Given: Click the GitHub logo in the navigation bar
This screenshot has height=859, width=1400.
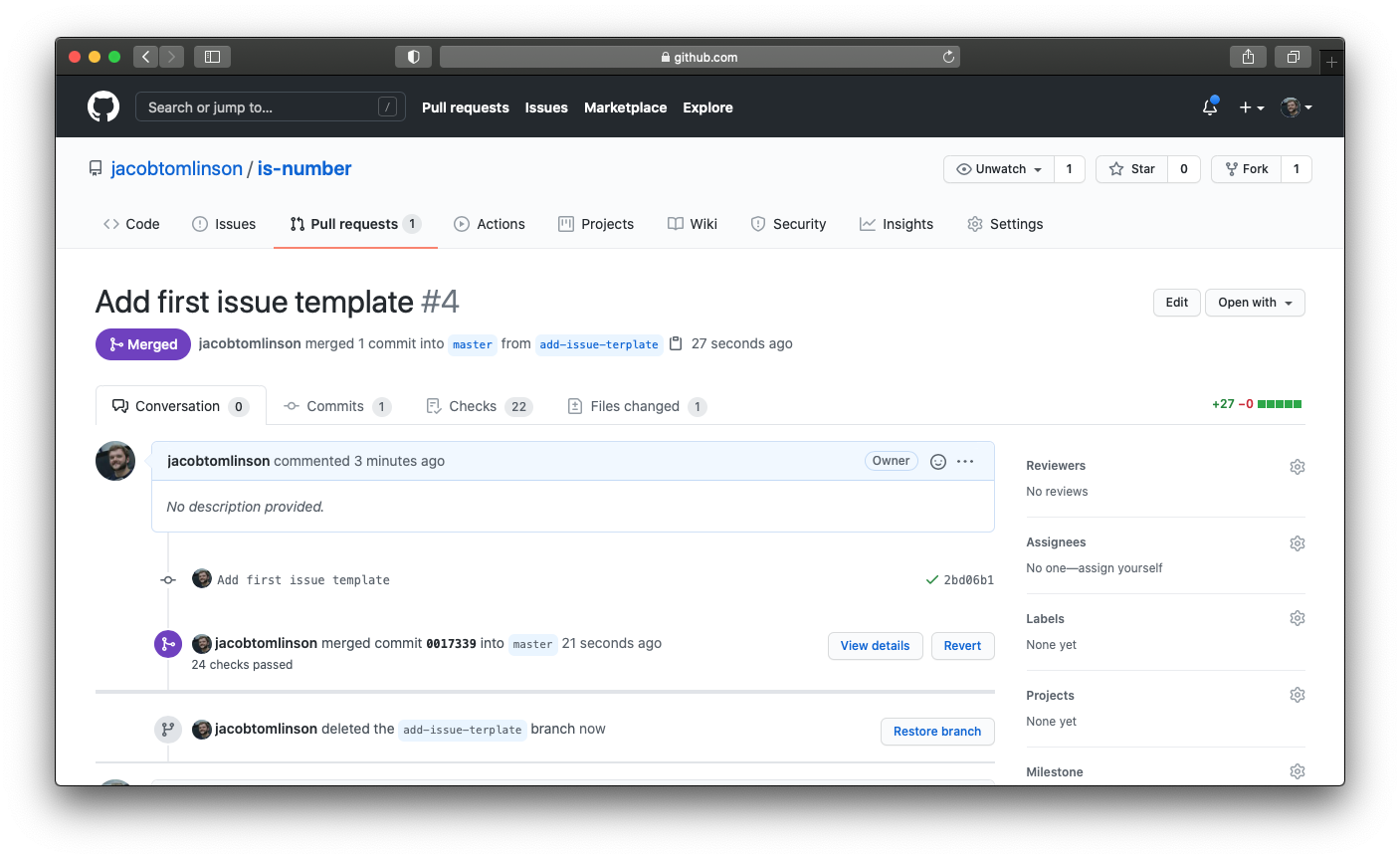Looking at the screenshot, I should point(103,107).
